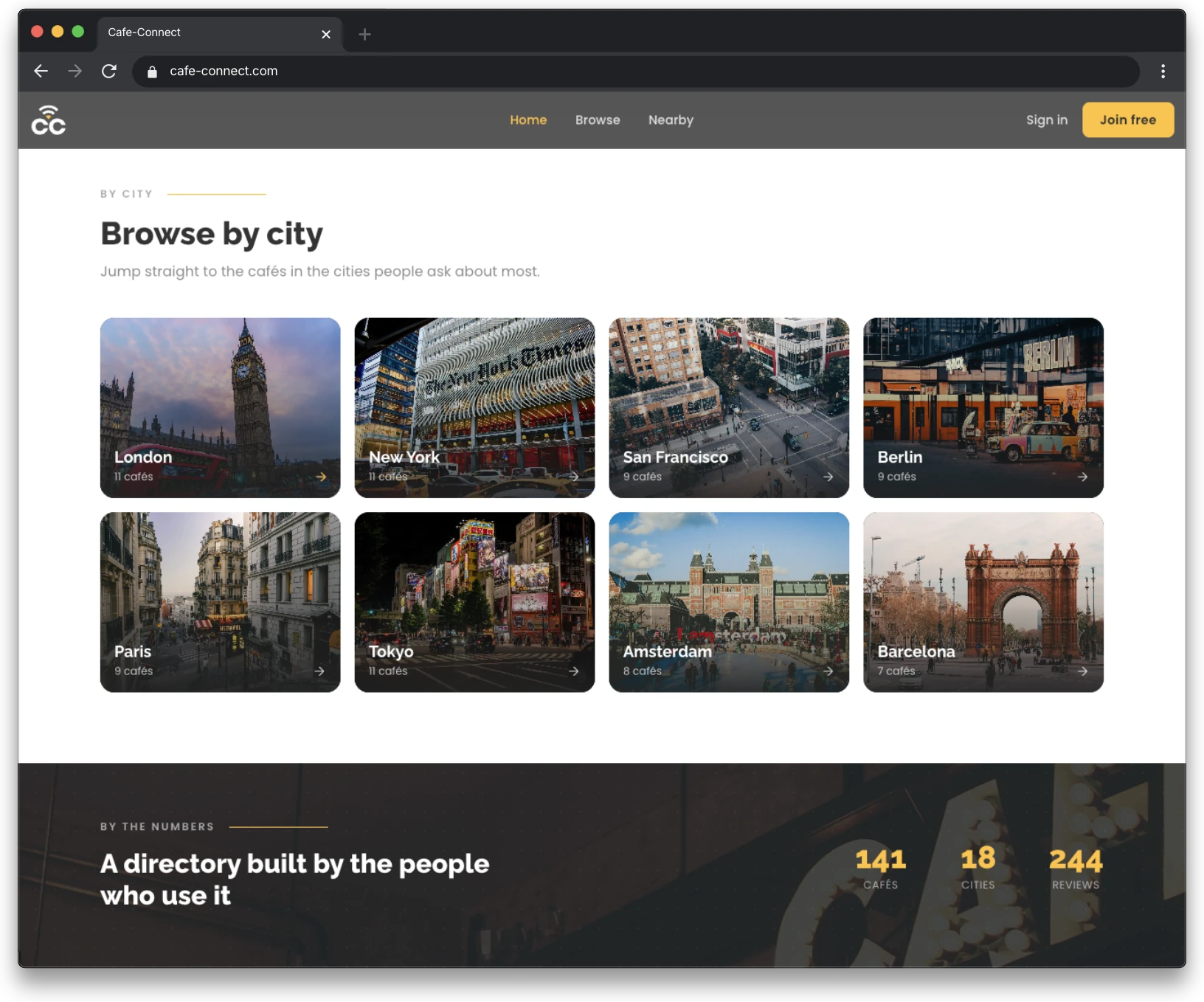Screen dimensions: 1204x1002
Task: Click the '18' cities statistic
Action: 978,860
